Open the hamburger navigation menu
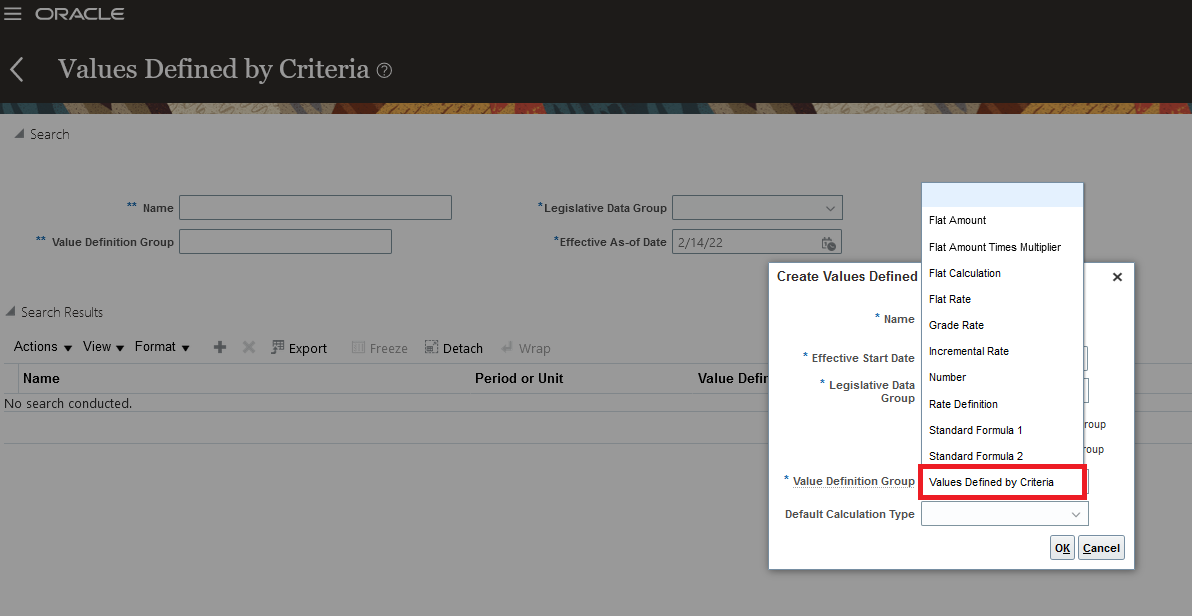 (x=14, y=15)
